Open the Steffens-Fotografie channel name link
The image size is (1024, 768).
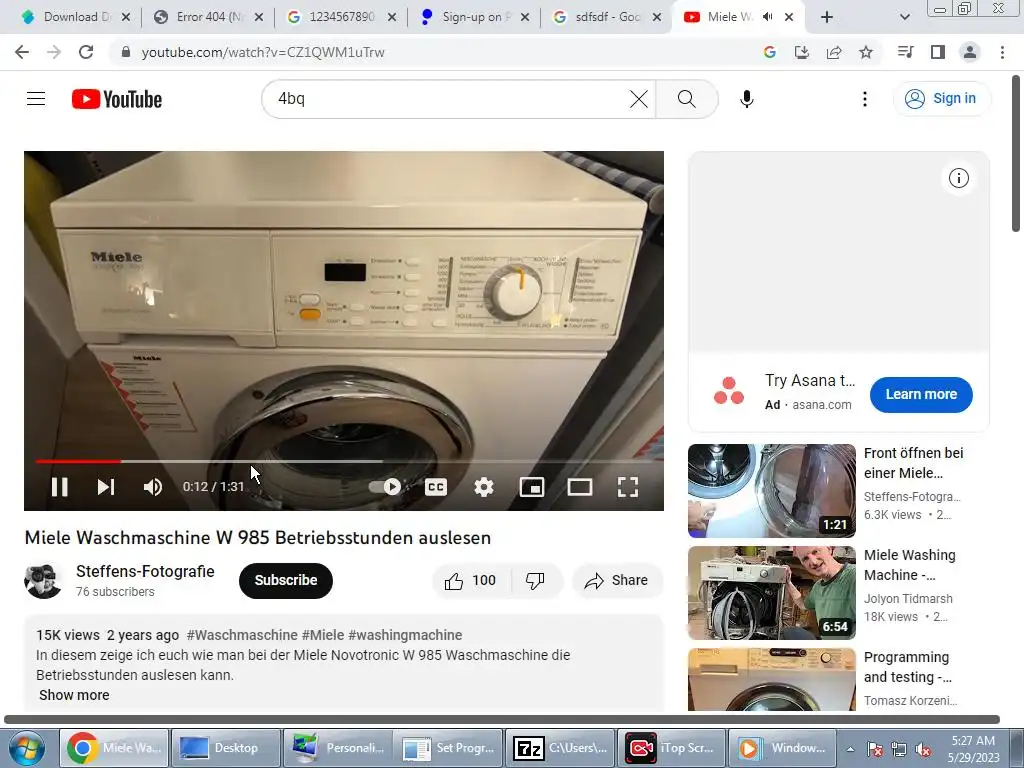coord(145,571)
